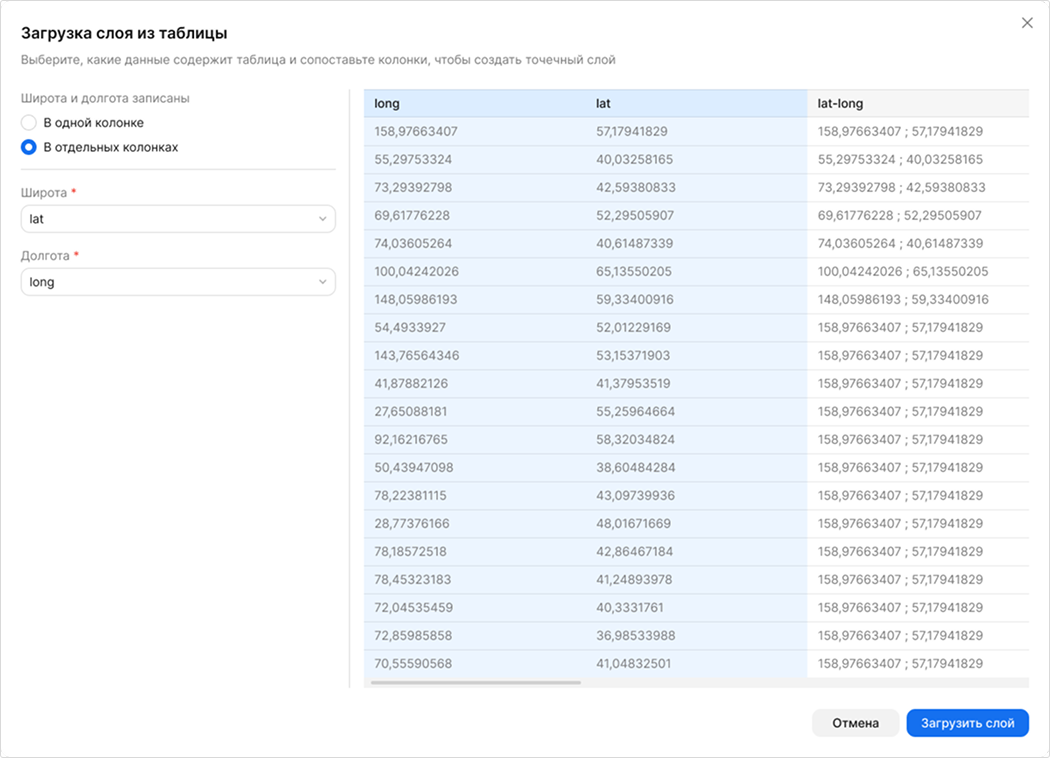This screenshot has width=1050, height=758.
Task: Close the layer upload dialog
Action: (1027, 23)
